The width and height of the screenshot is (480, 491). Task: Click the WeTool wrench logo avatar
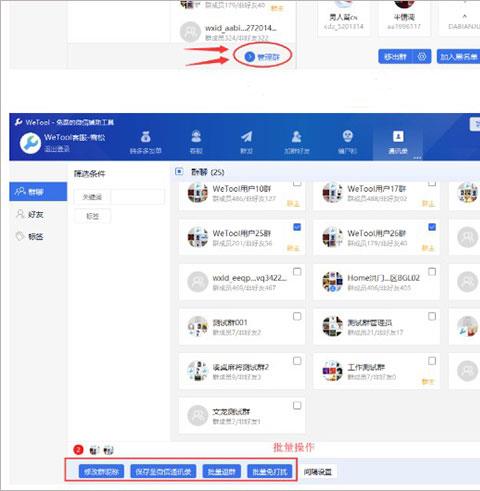click(30, 143)
